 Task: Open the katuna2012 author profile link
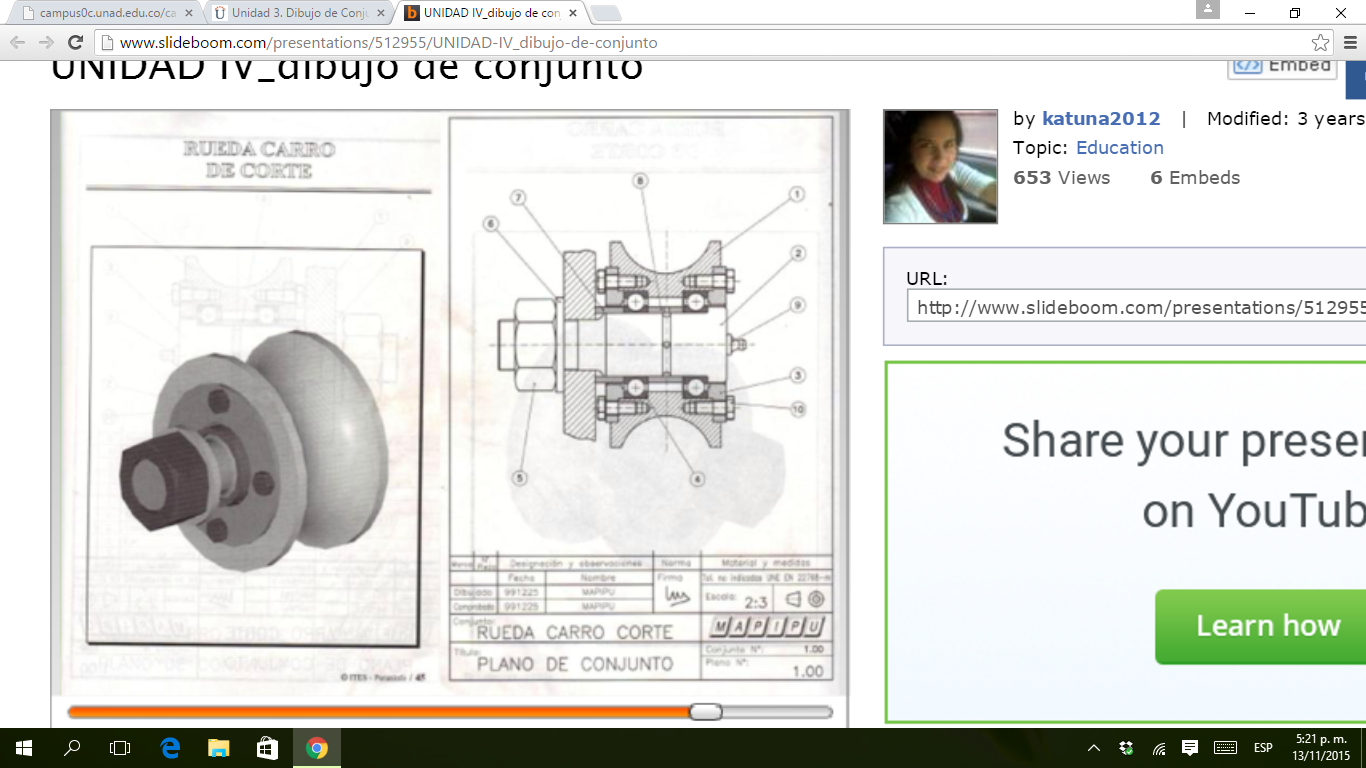[x=1101, y=119]
